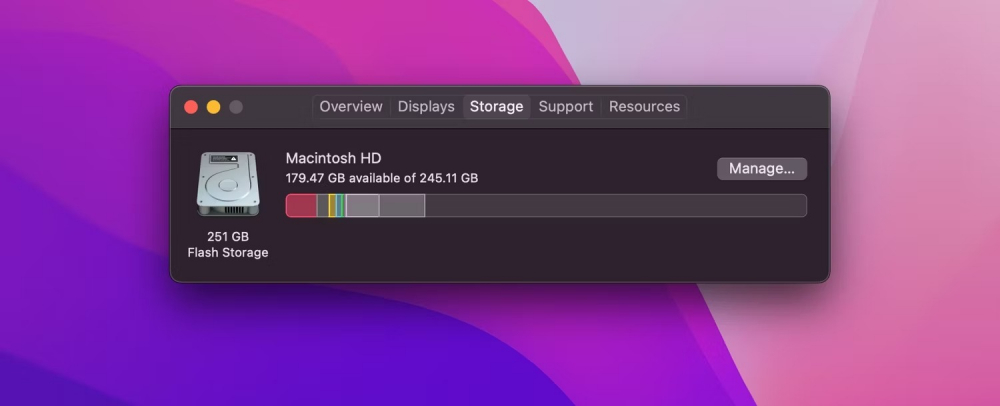Open the Overview tab

pos(351,107)
